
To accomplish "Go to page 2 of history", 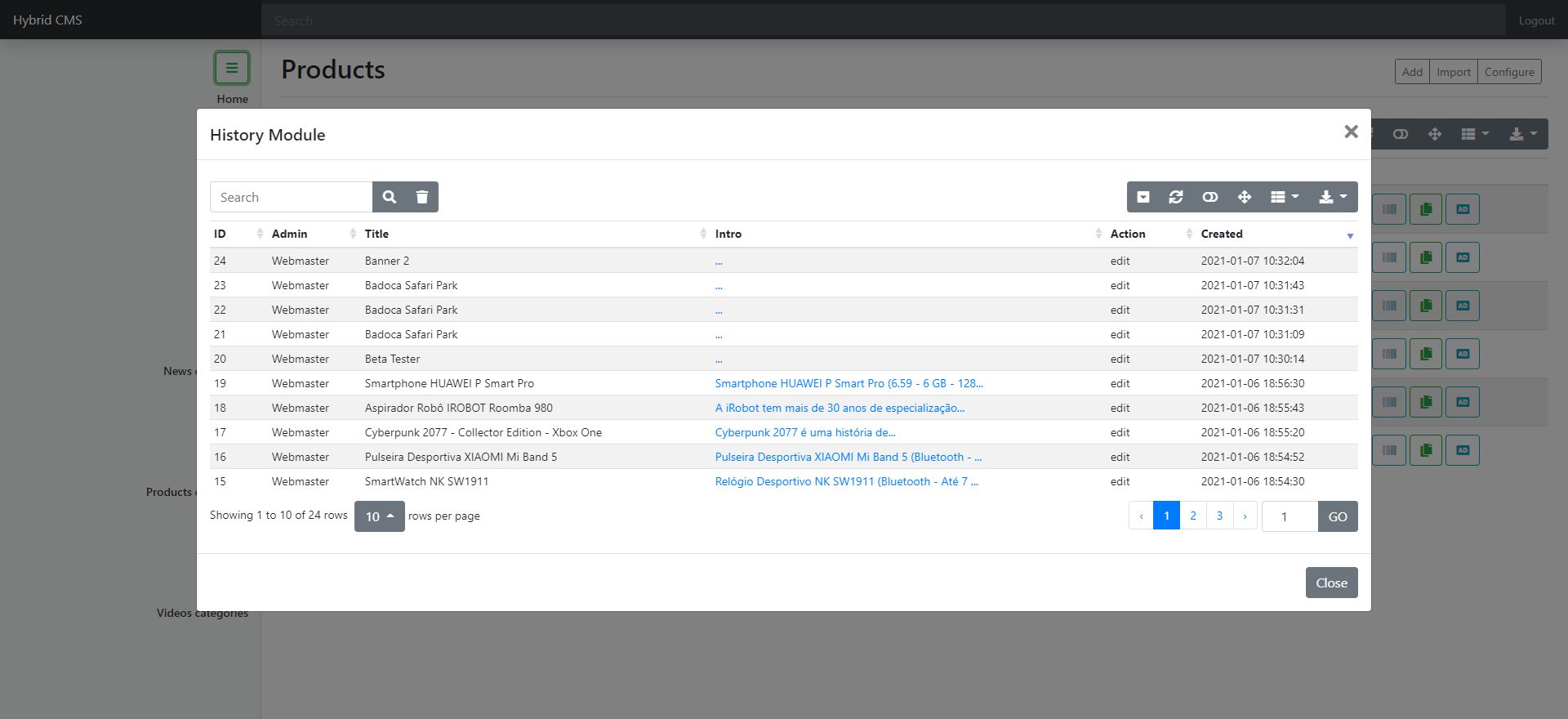I will tap(1193, 516).
